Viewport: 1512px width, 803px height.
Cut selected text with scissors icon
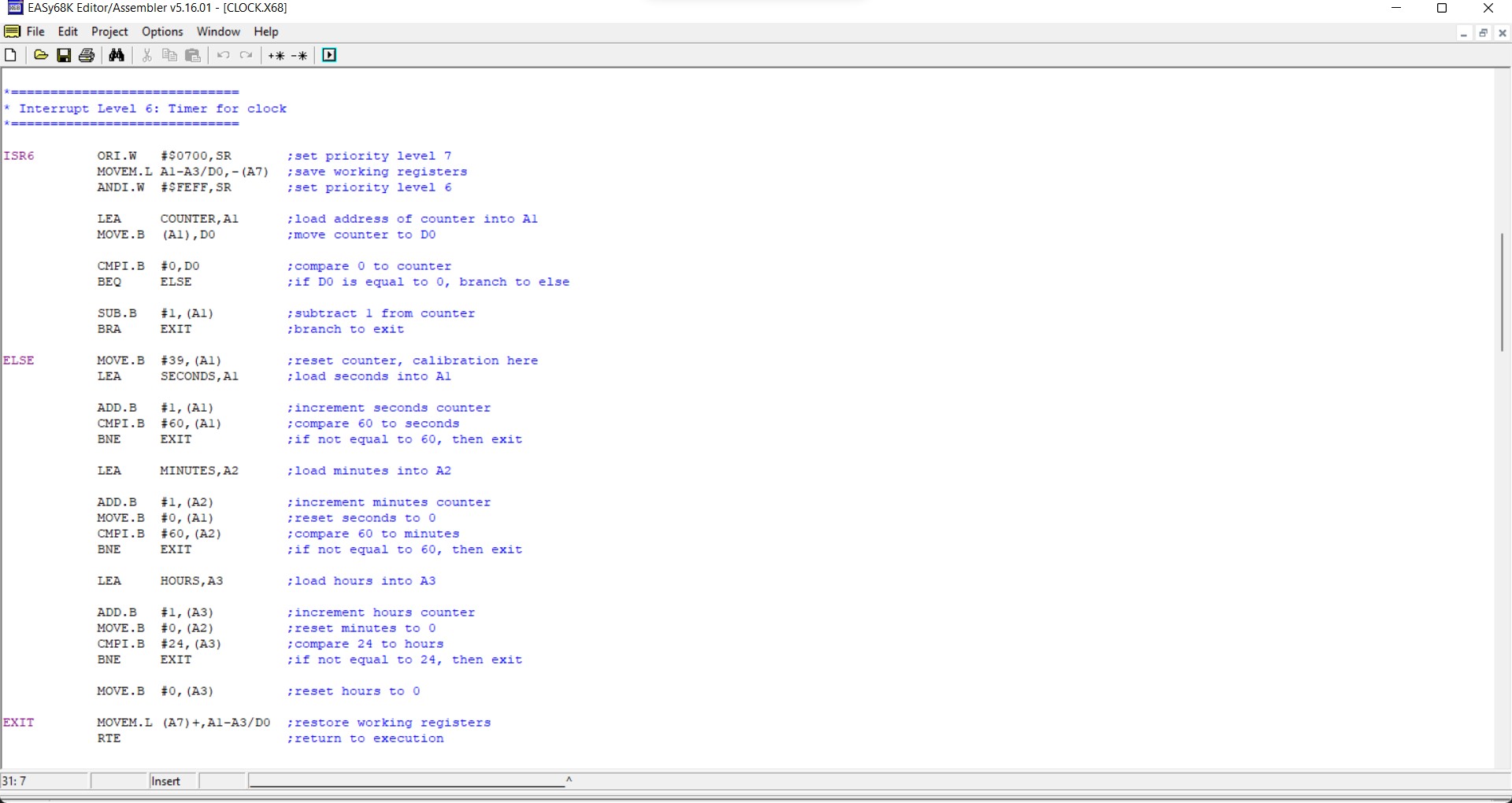tap(146, 55)
